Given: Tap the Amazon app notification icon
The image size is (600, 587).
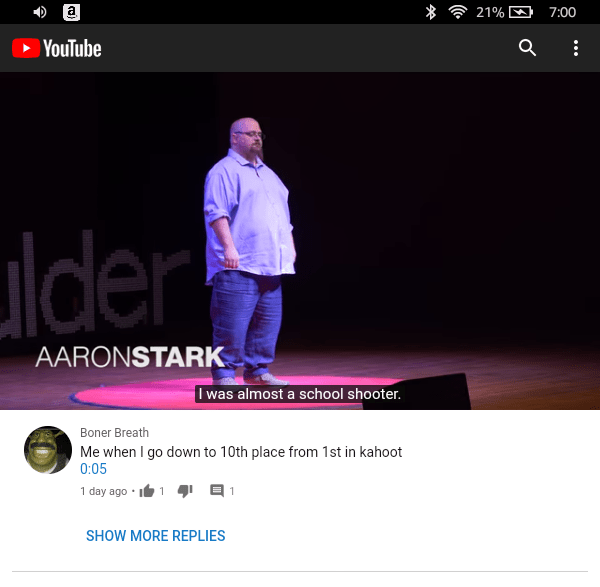Looking at the screenshot, I should 71,12.
